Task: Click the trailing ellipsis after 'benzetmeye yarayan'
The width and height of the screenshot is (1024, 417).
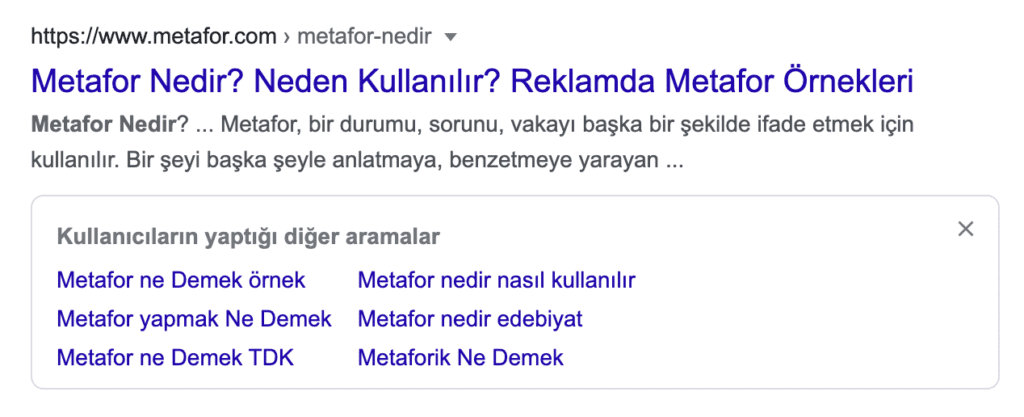Action: 673,159
